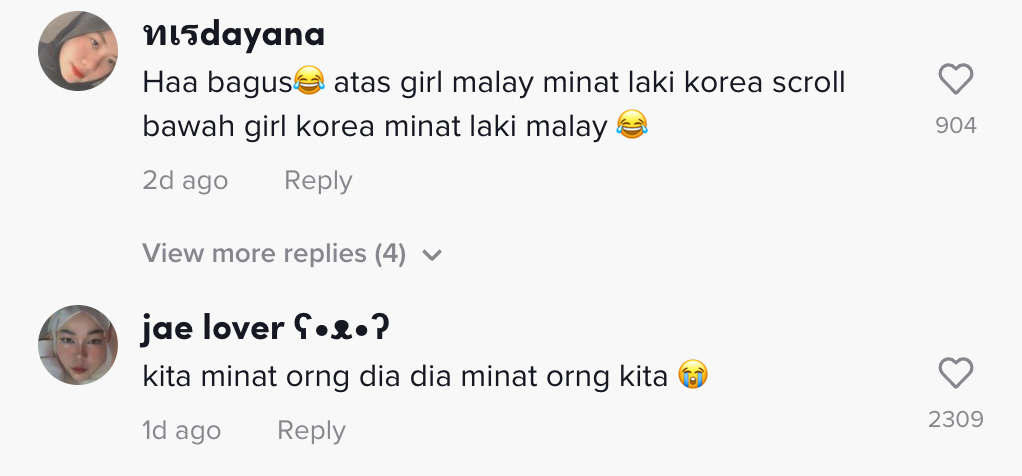Click the 904 likes count
The width and height of the screenshot is (1022, 476).
pos(956,126)
